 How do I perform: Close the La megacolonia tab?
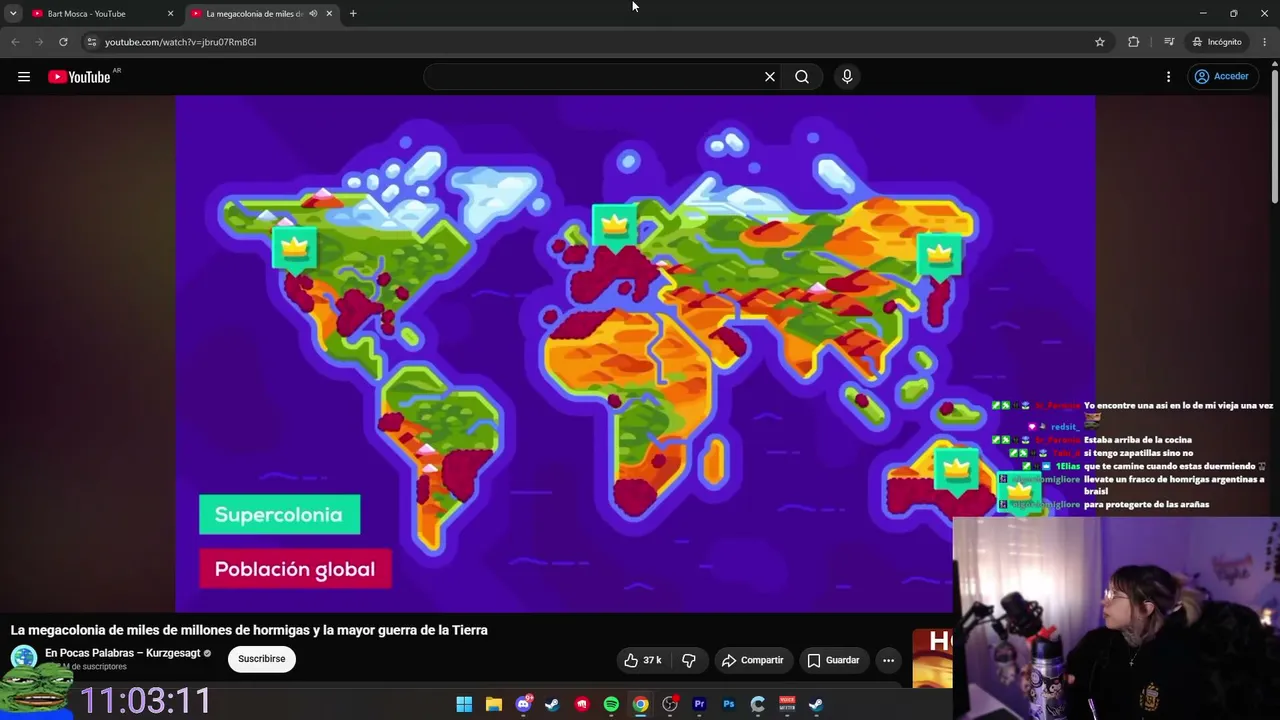point(329,14)
